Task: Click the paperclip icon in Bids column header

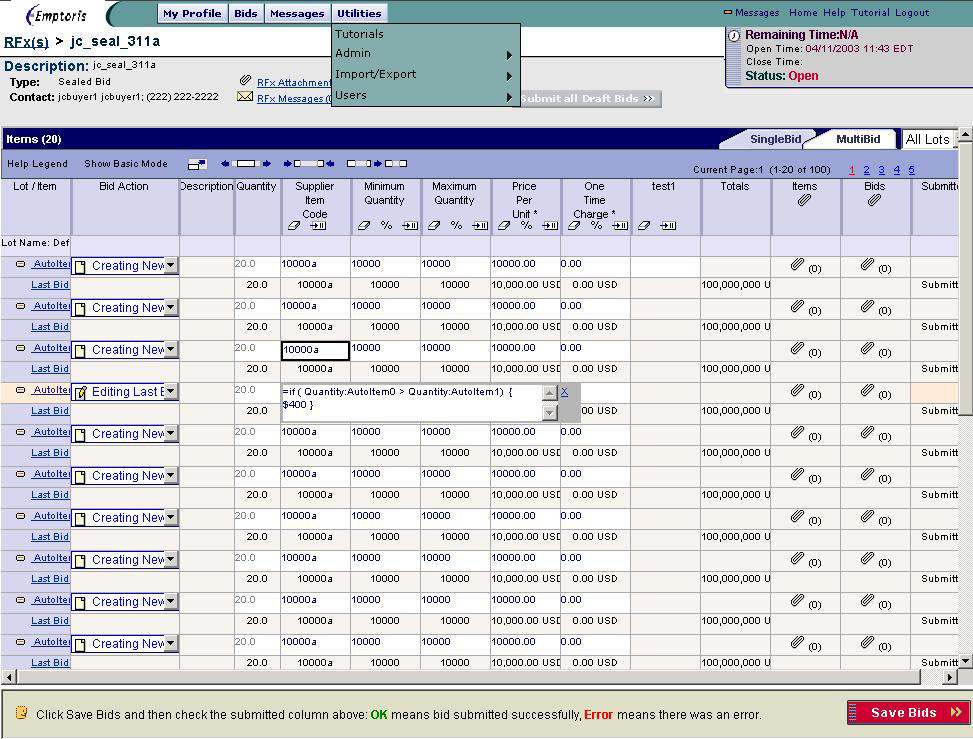Action: point(874,201)
